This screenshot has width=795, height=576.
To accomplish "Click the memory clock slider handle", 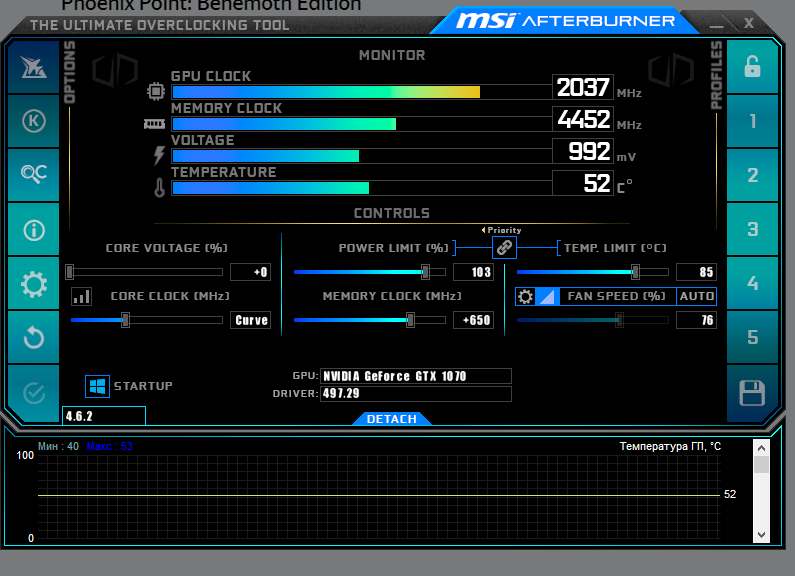I will click(x=410, y=320).
